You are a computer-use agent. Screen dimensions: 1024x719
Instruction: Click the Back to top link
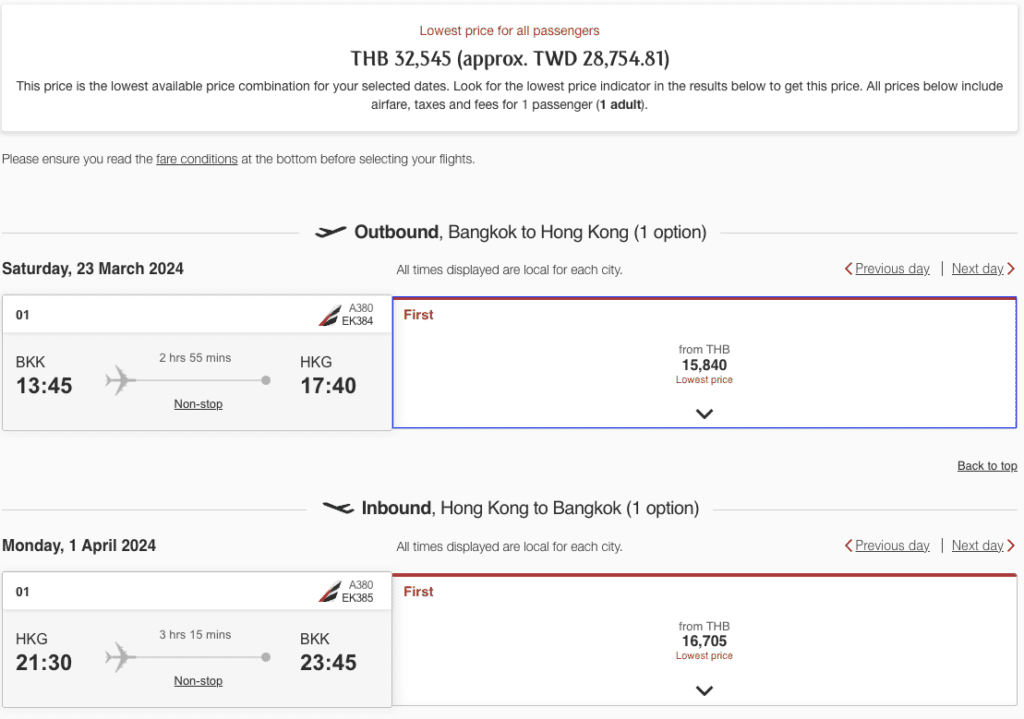point(987,466)
